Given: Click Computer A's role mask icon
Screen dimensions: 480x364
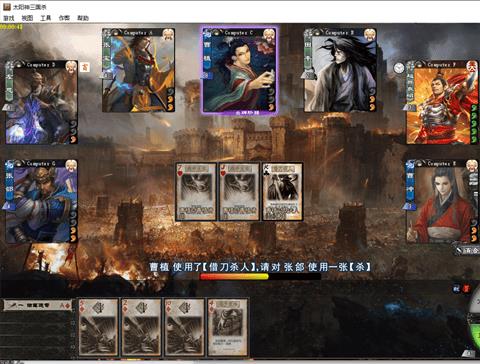Looking at the screenshot, I should pos(168,34).
